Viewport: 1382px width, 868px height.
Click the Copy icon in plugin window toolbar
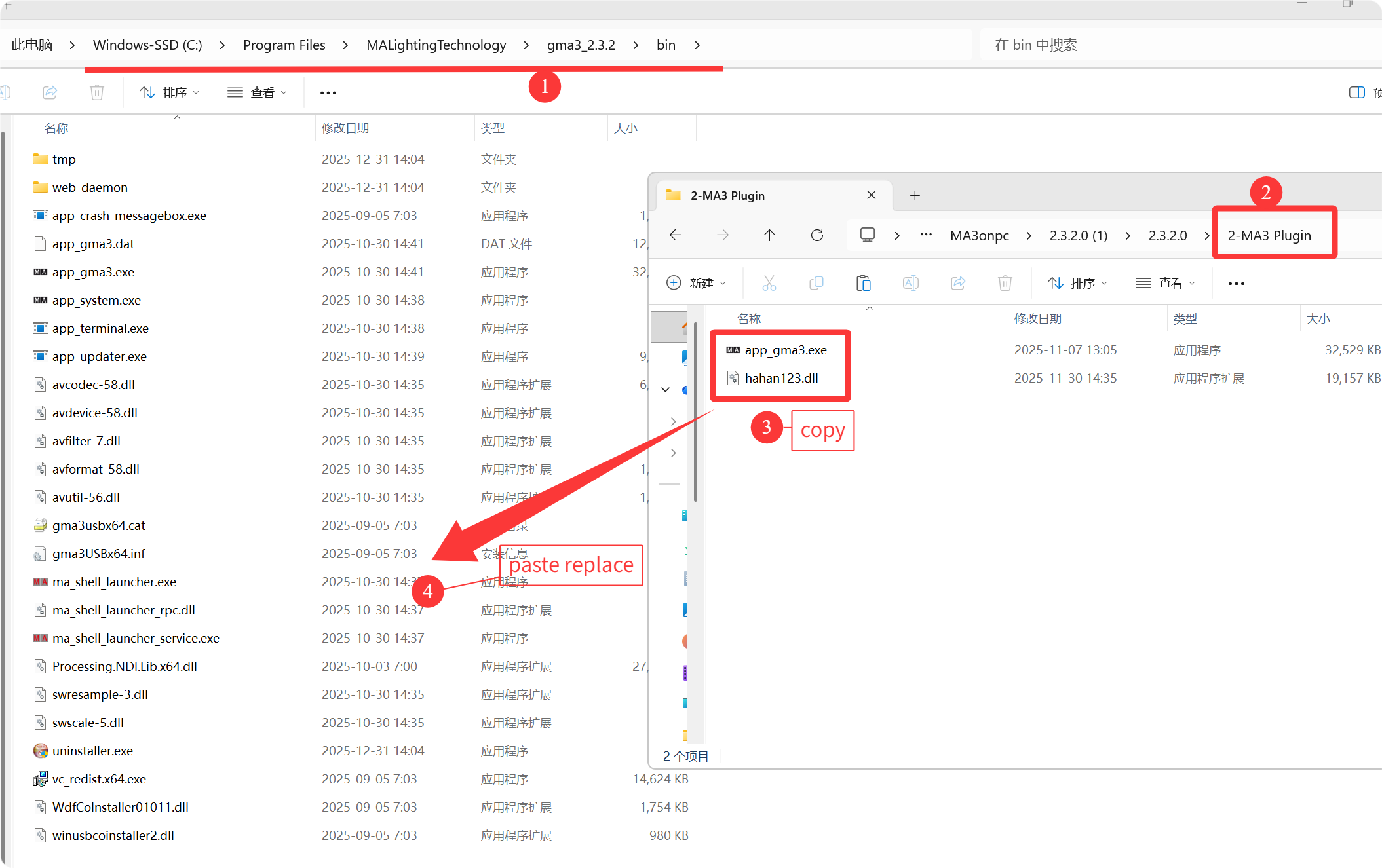[x=816, y=283]
